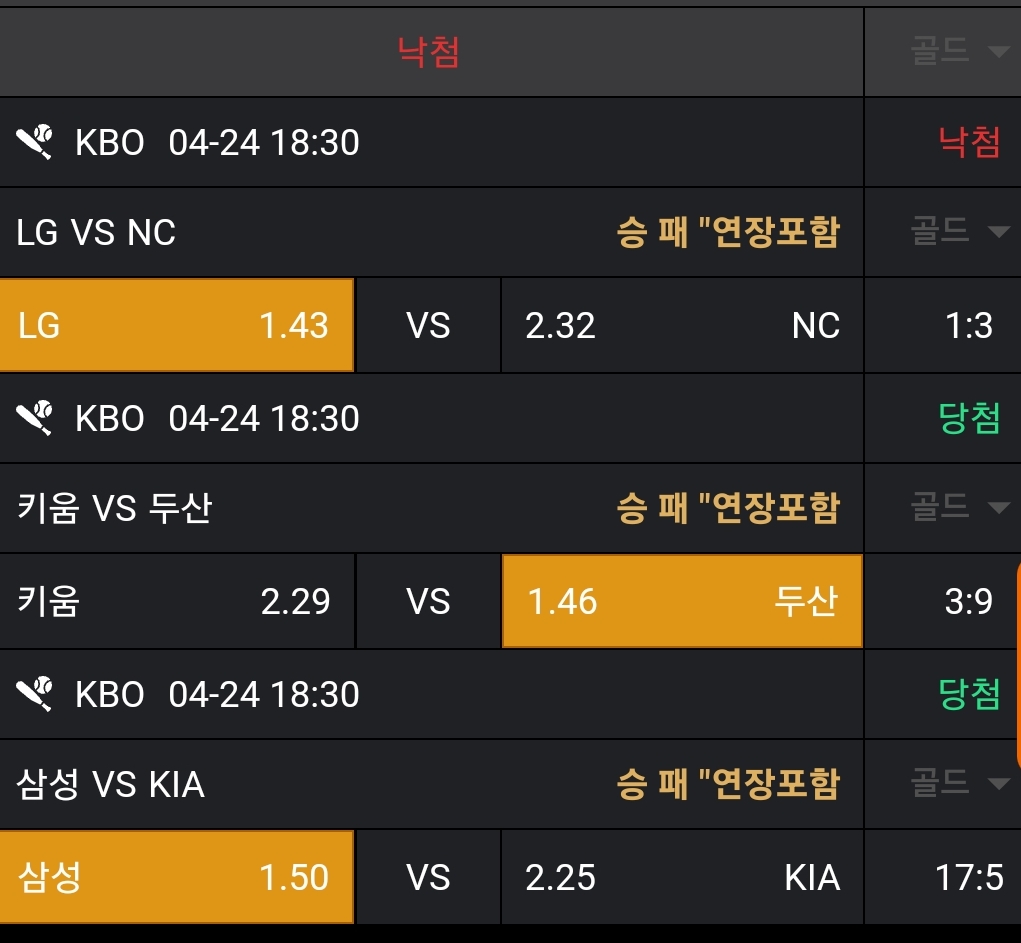Image resolution: width=1021 pixels, height=943 pixels.
Task: Click the 삼성 VS KIA match title
Action: pos(111,784)
